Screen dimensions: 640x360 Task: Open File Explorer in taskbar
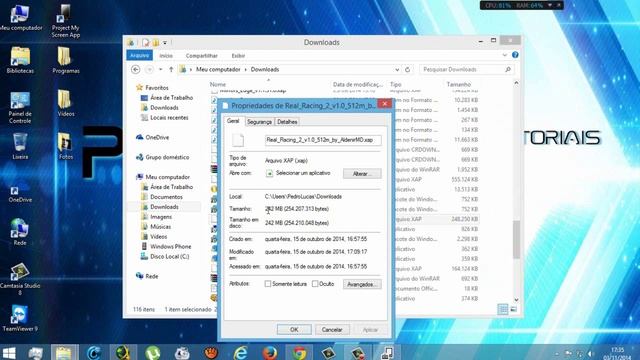tap(64, 353)
